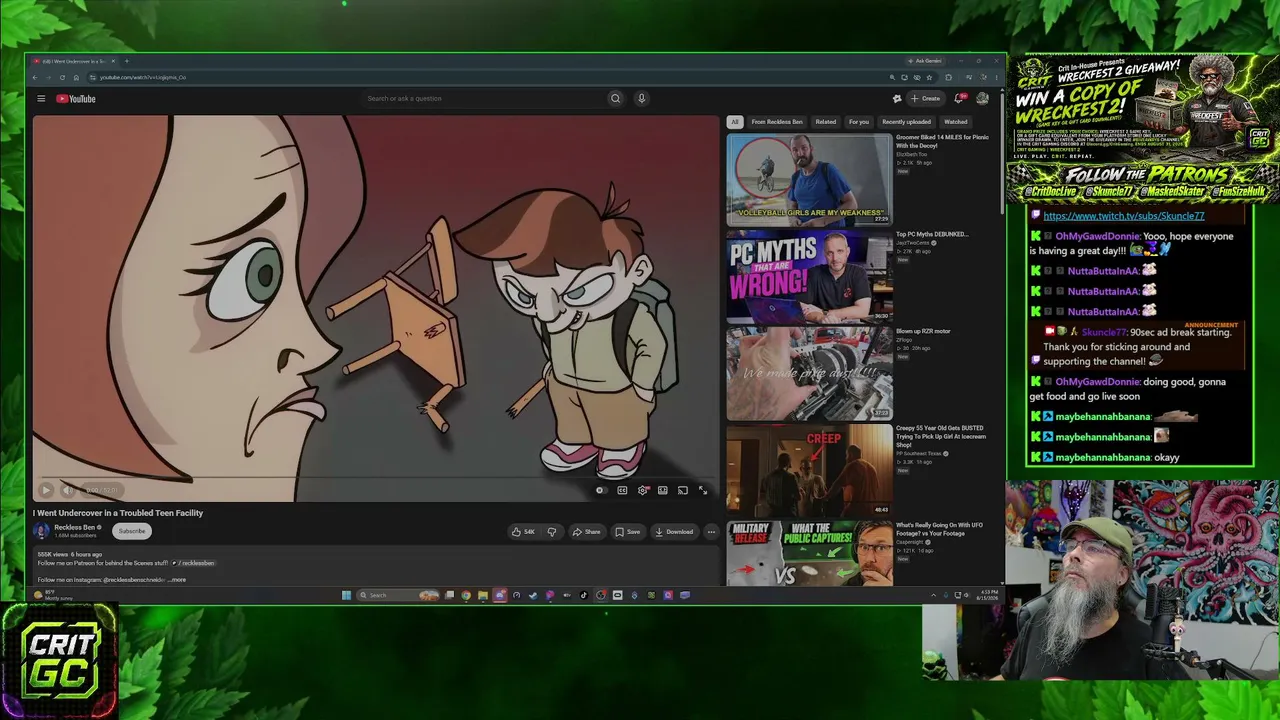Select the Recently uploaded chip

pyautogui.click(x=906, y=122)
